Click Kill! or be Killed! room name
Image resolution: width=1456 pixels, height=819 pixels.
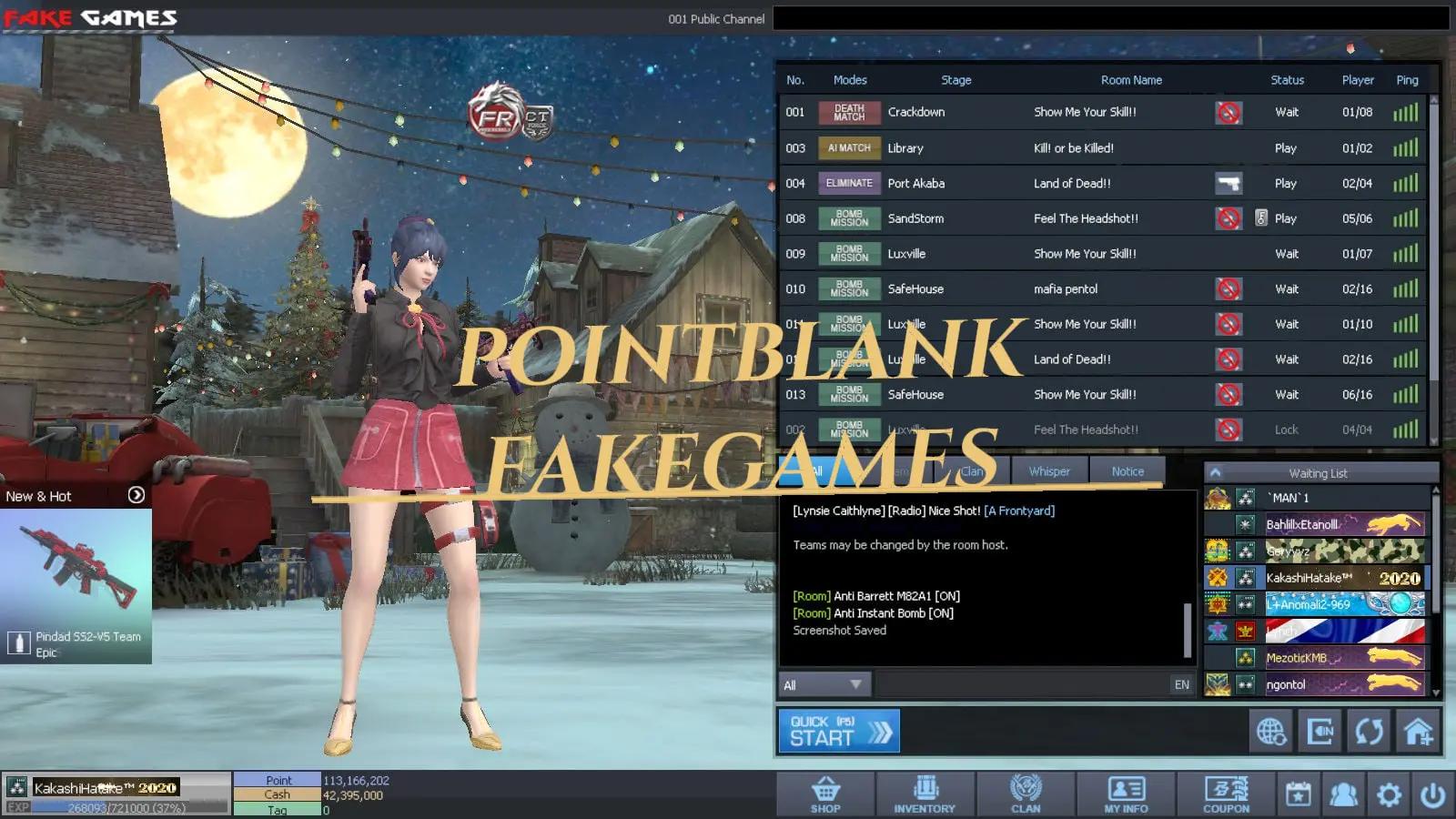[1074, 147]
